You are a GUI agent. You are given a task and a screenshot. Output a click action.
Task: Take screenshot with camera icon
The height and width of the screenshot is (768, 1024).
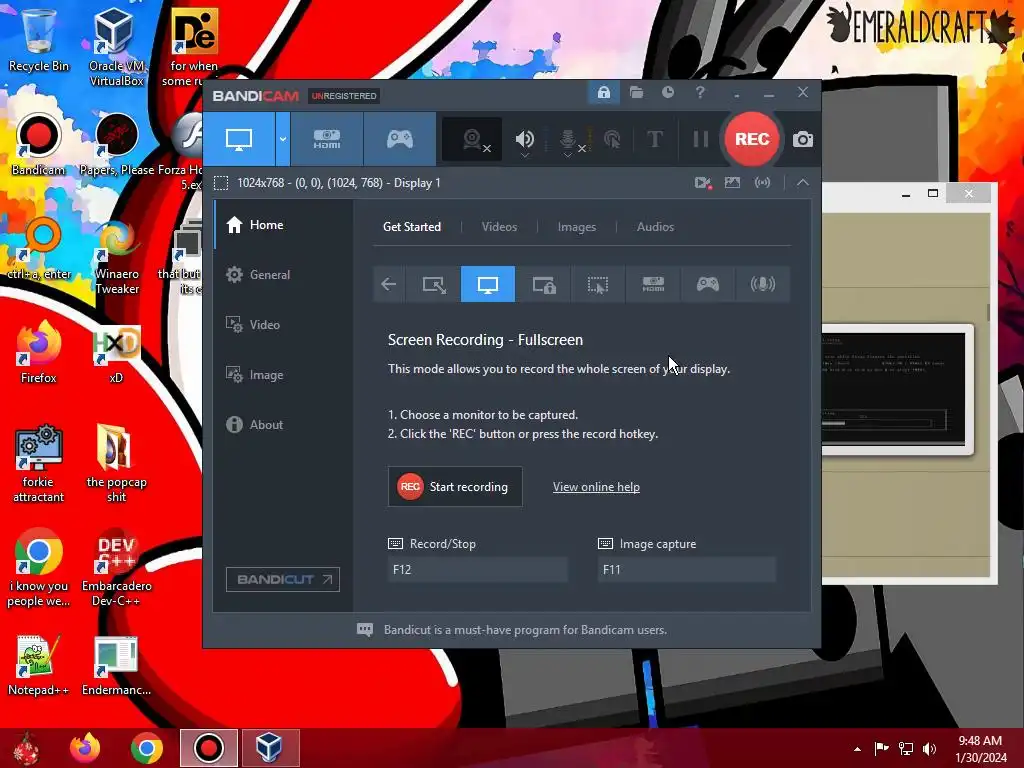(x=803, y=139)
